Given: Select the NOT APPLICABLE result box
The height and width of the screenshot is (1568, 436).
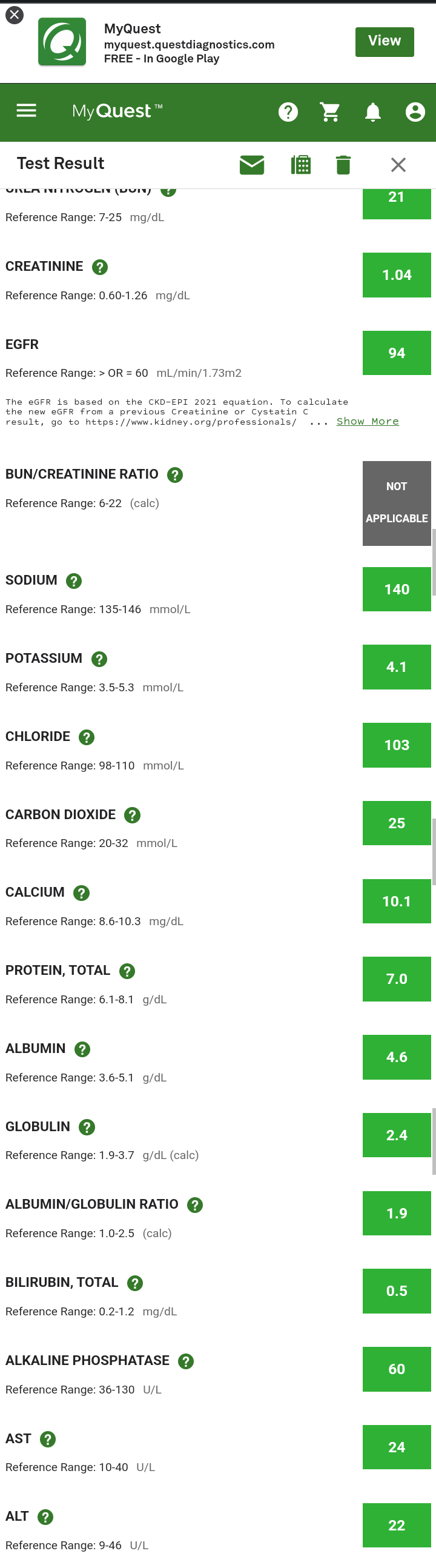Looking at the screenshot, I should pyautogui.click(x=397, y=503).
